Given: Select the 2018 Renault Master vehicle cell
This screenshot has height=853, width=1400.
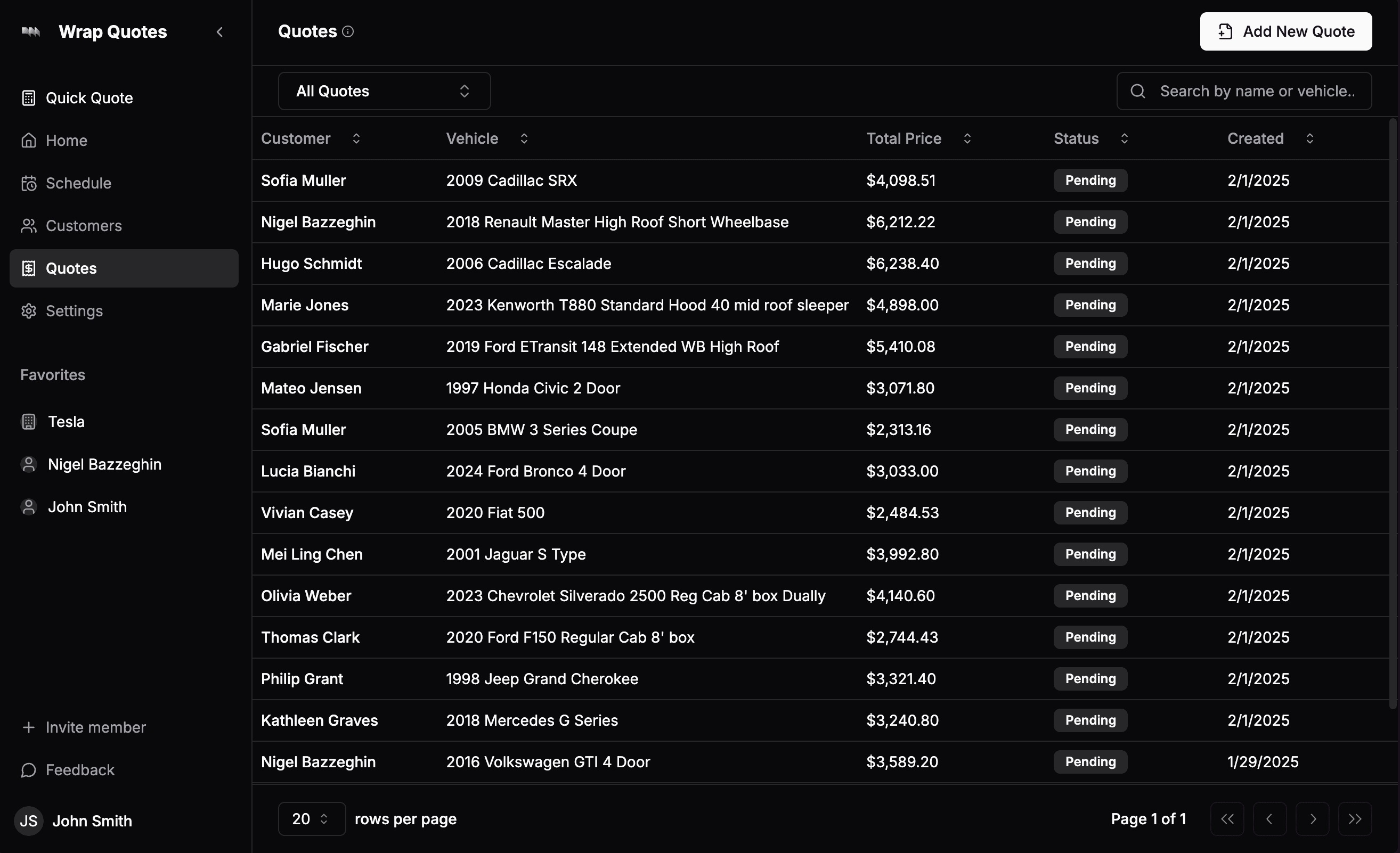Looking at the screenshot, I should 617,222.
